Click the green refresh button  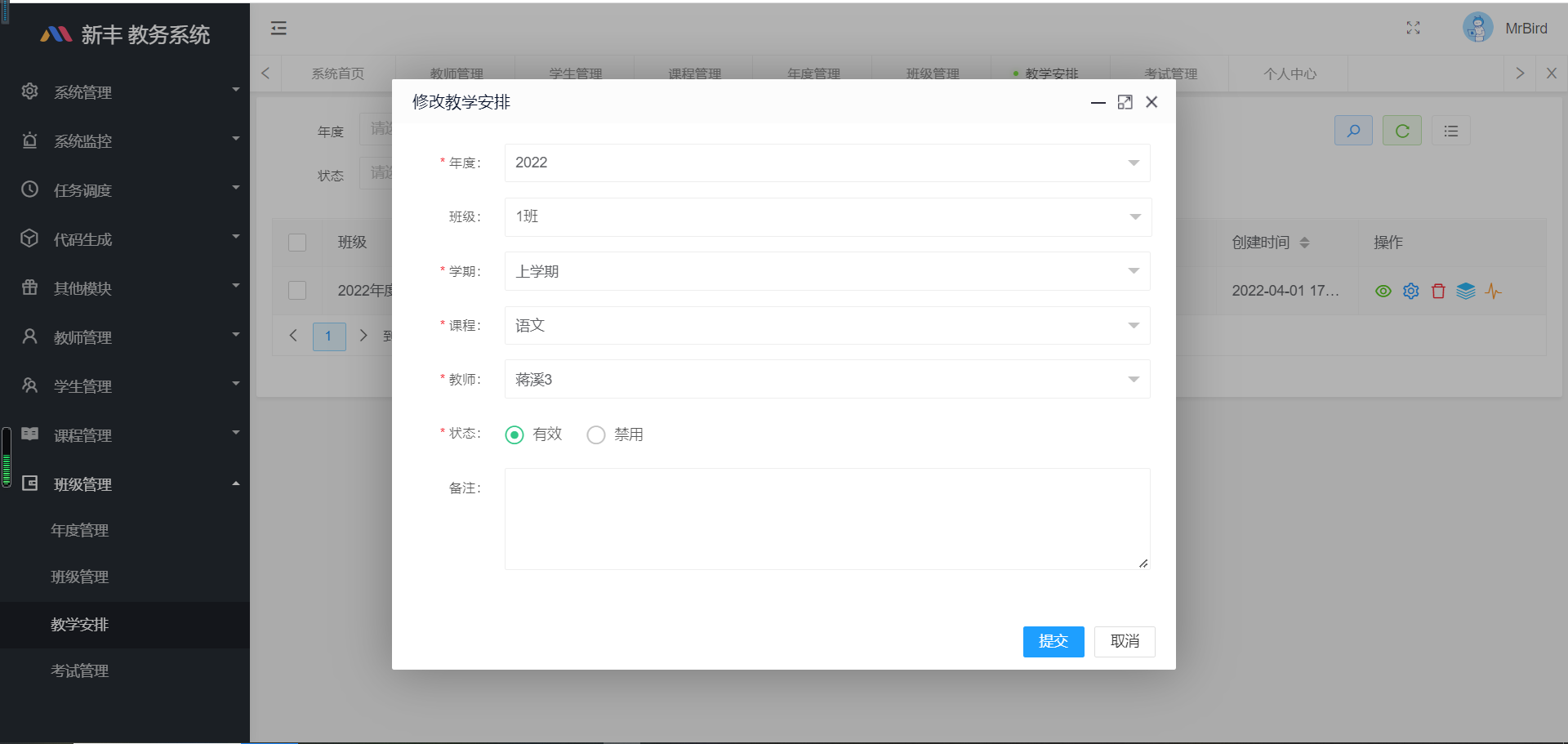click(x=1402, y=131)
